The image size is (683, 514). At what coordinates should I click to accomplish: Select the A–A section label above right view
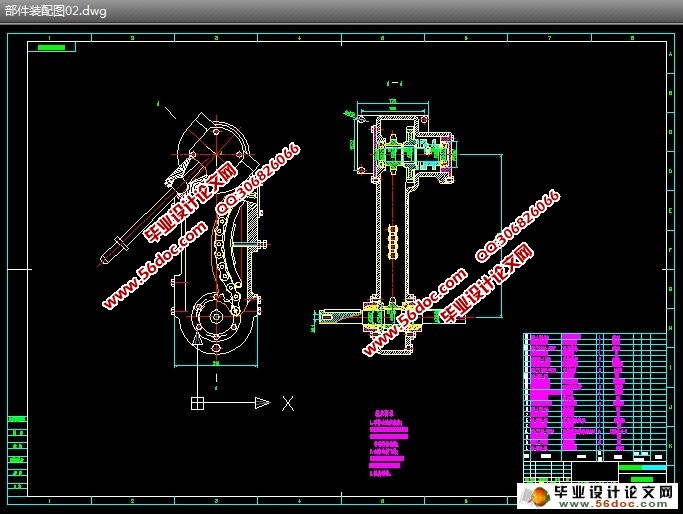coord(395,83)
